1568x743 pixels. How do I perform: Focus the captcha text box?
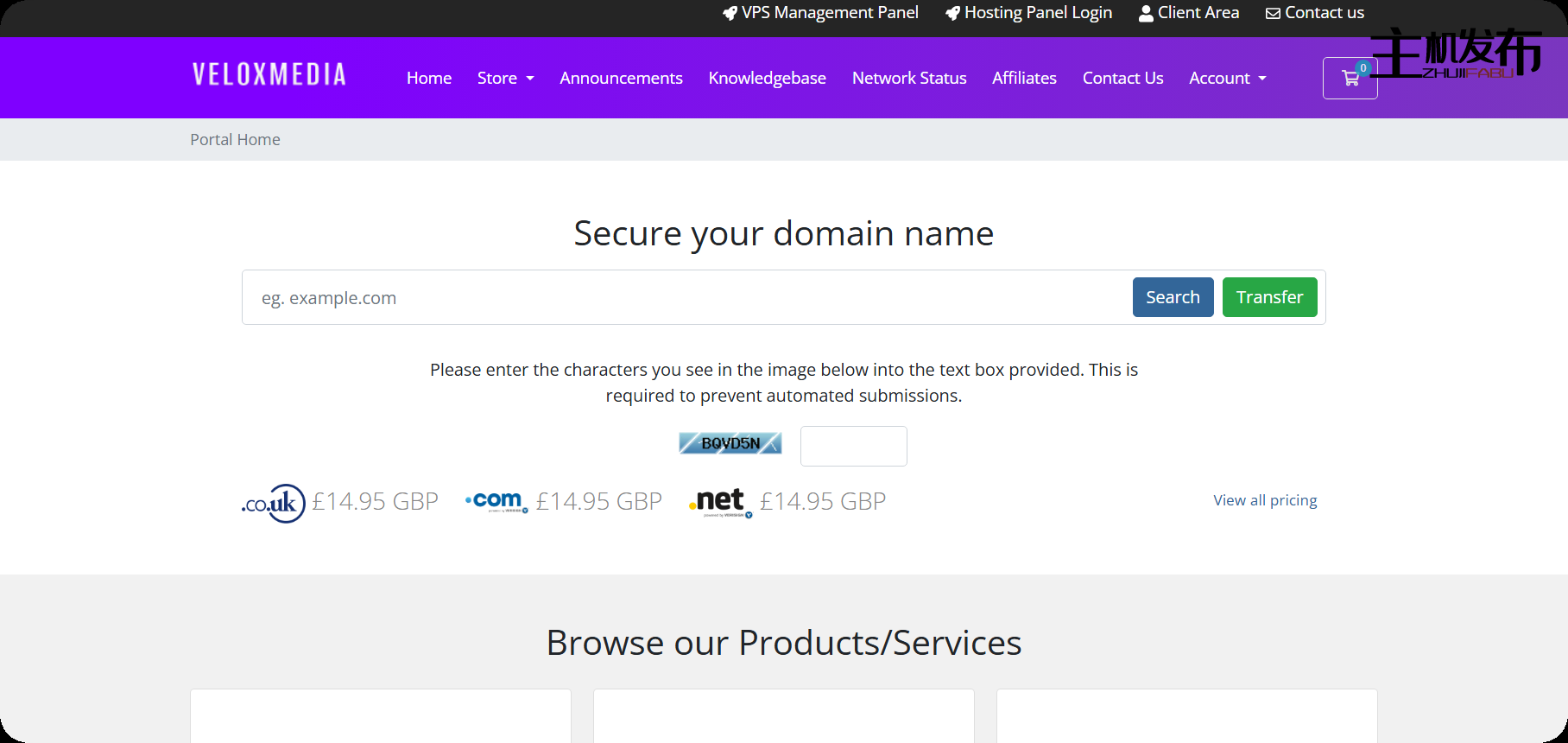coord(853,447)
